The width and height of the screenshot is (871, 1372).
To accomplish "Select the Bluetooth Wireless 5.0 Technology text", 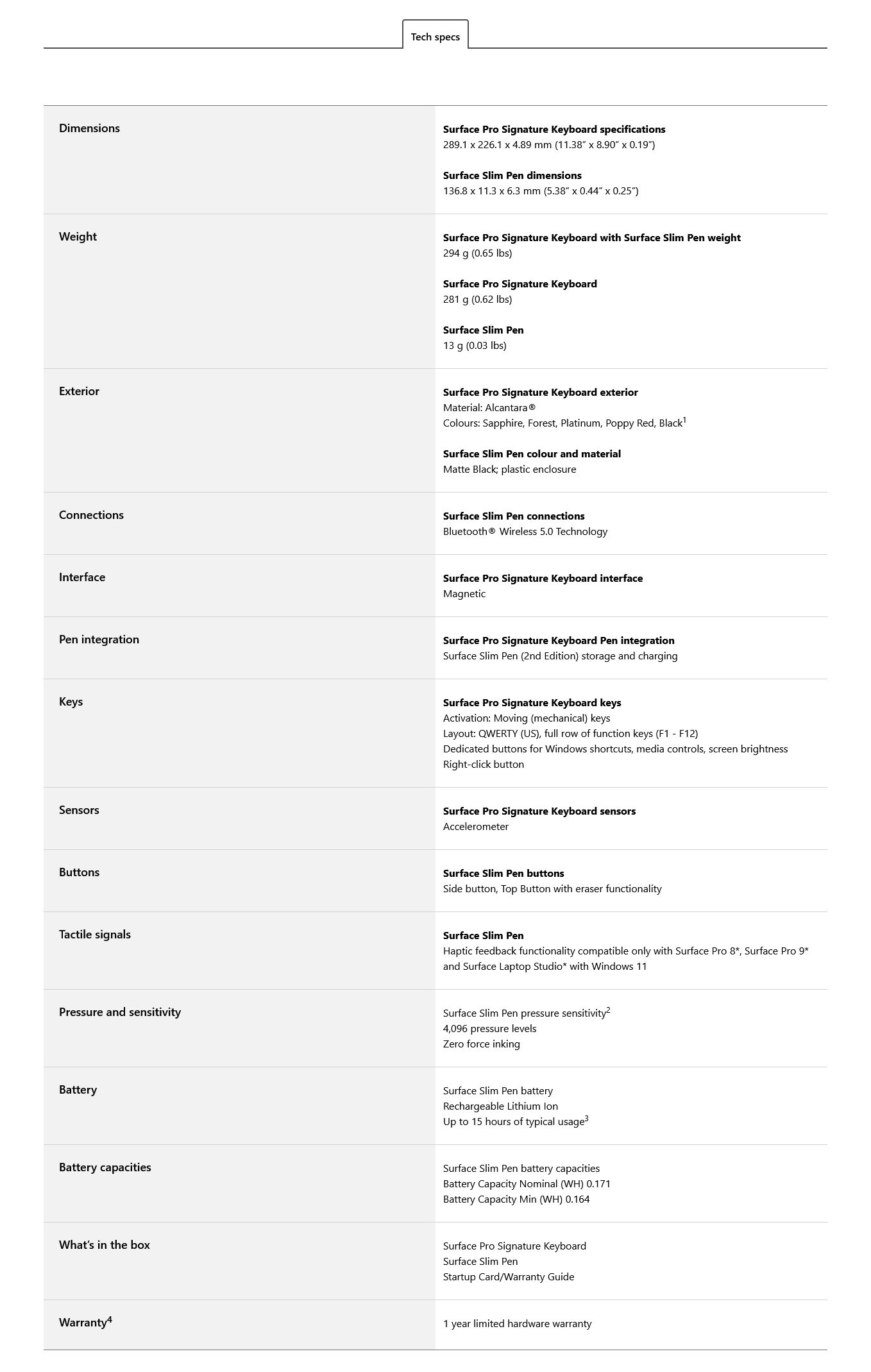I will click(525, 532).
